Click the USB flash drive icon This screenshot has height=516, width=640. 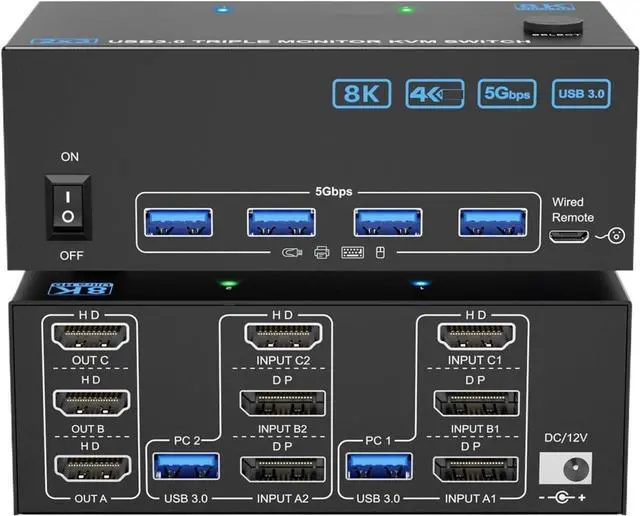292,253
